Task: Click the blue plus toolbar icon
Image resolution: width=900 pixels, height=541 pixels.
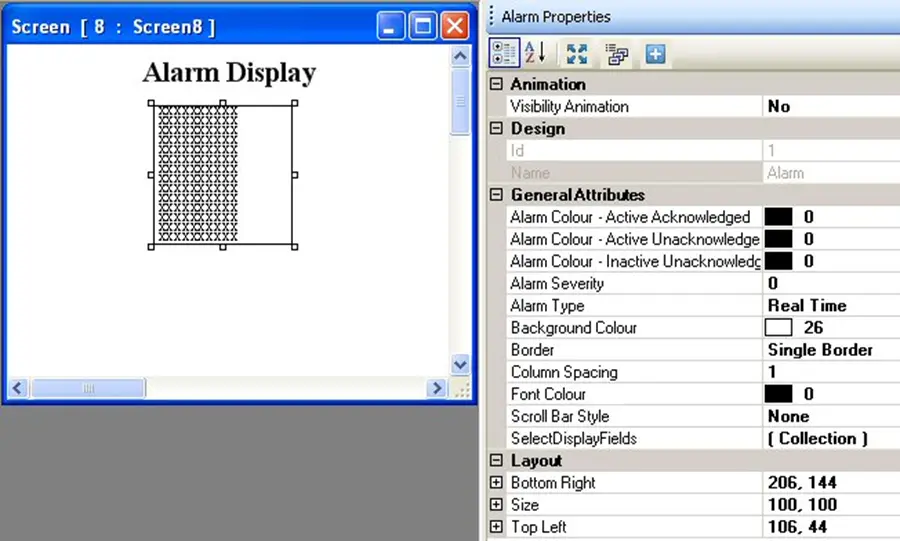Action: [x=655, y=54]
